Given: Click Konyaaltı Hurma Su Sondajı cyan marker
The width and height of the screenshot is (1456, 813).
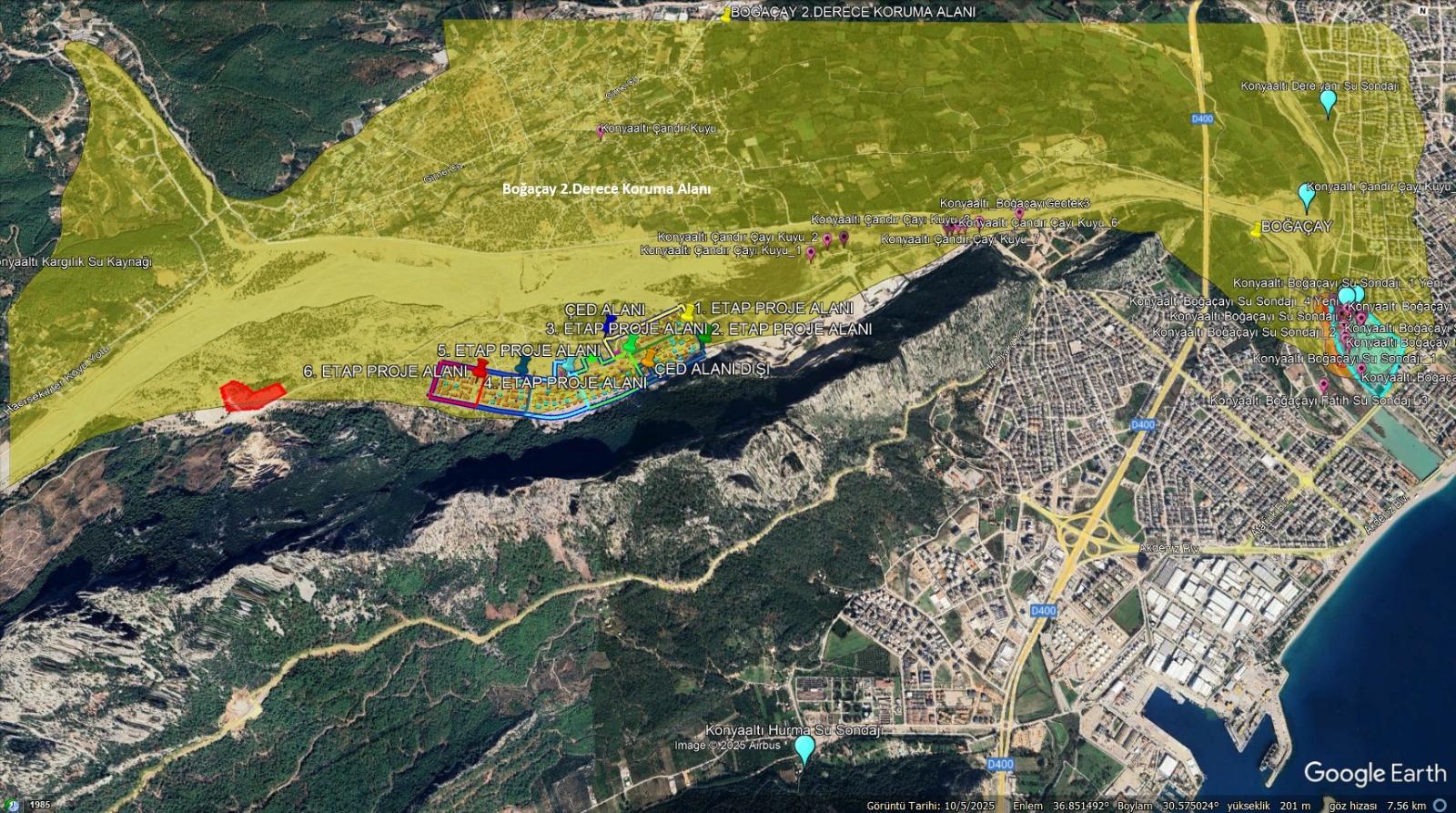Looking at the screenshot, I should (x=804, y=748).
